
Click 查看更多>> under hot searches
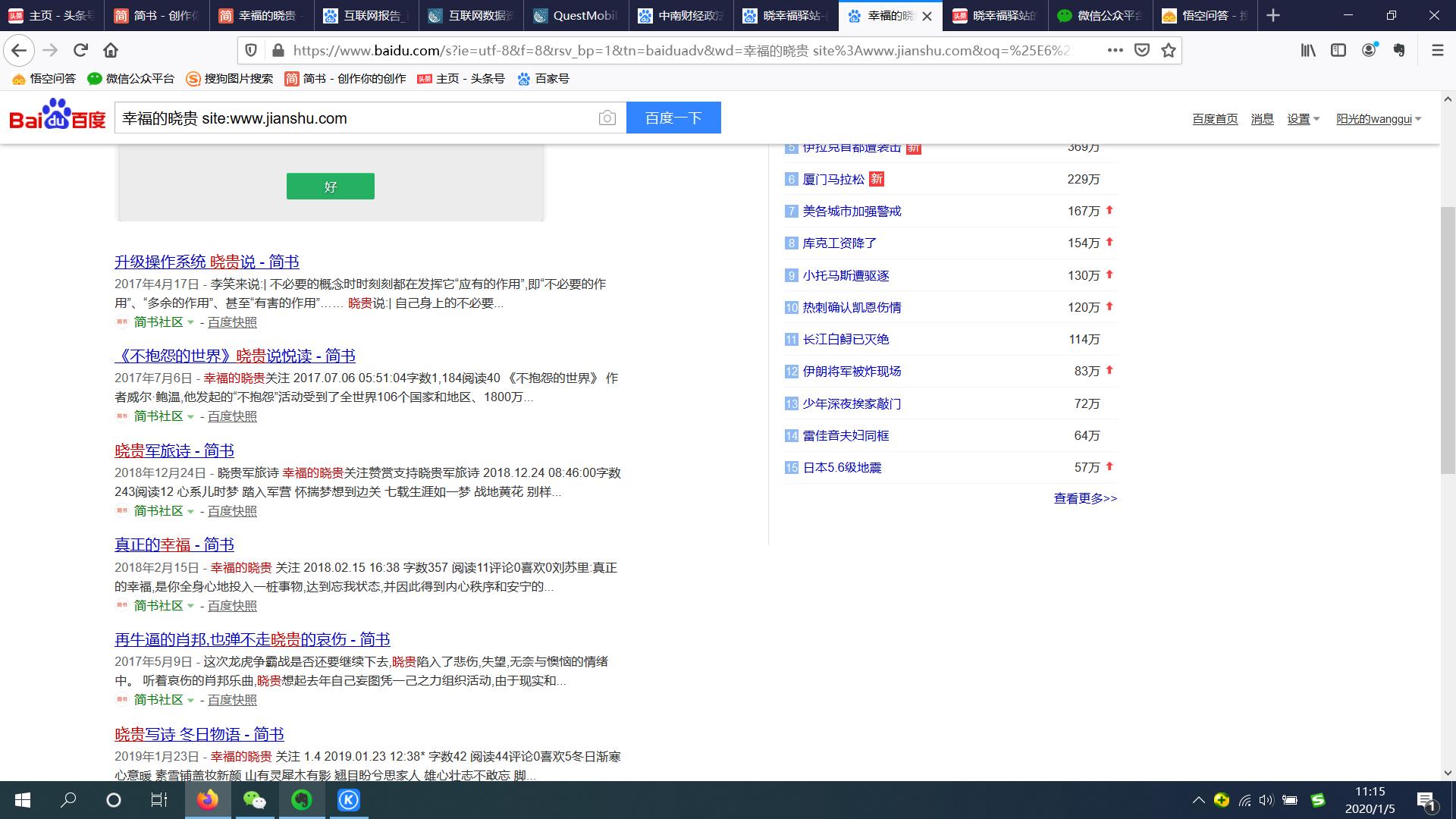[x=1085, y=499]
